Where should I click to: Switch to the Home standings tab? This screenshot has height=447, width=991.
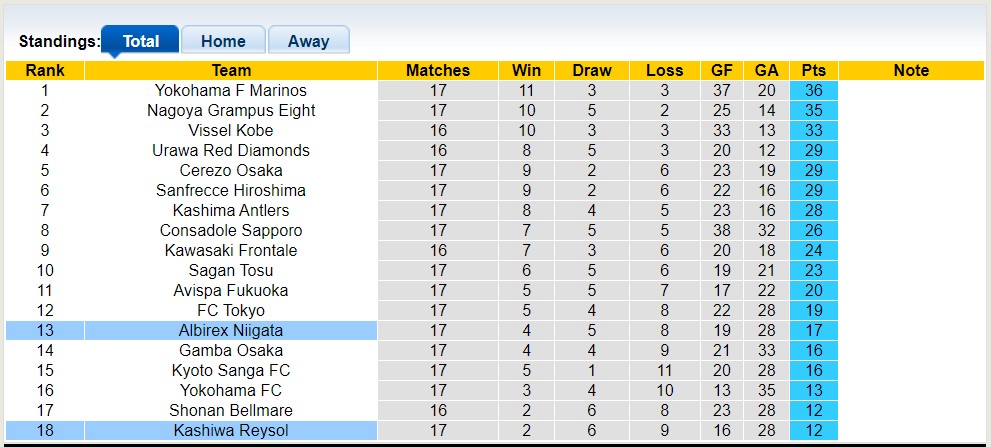point(223,41)
